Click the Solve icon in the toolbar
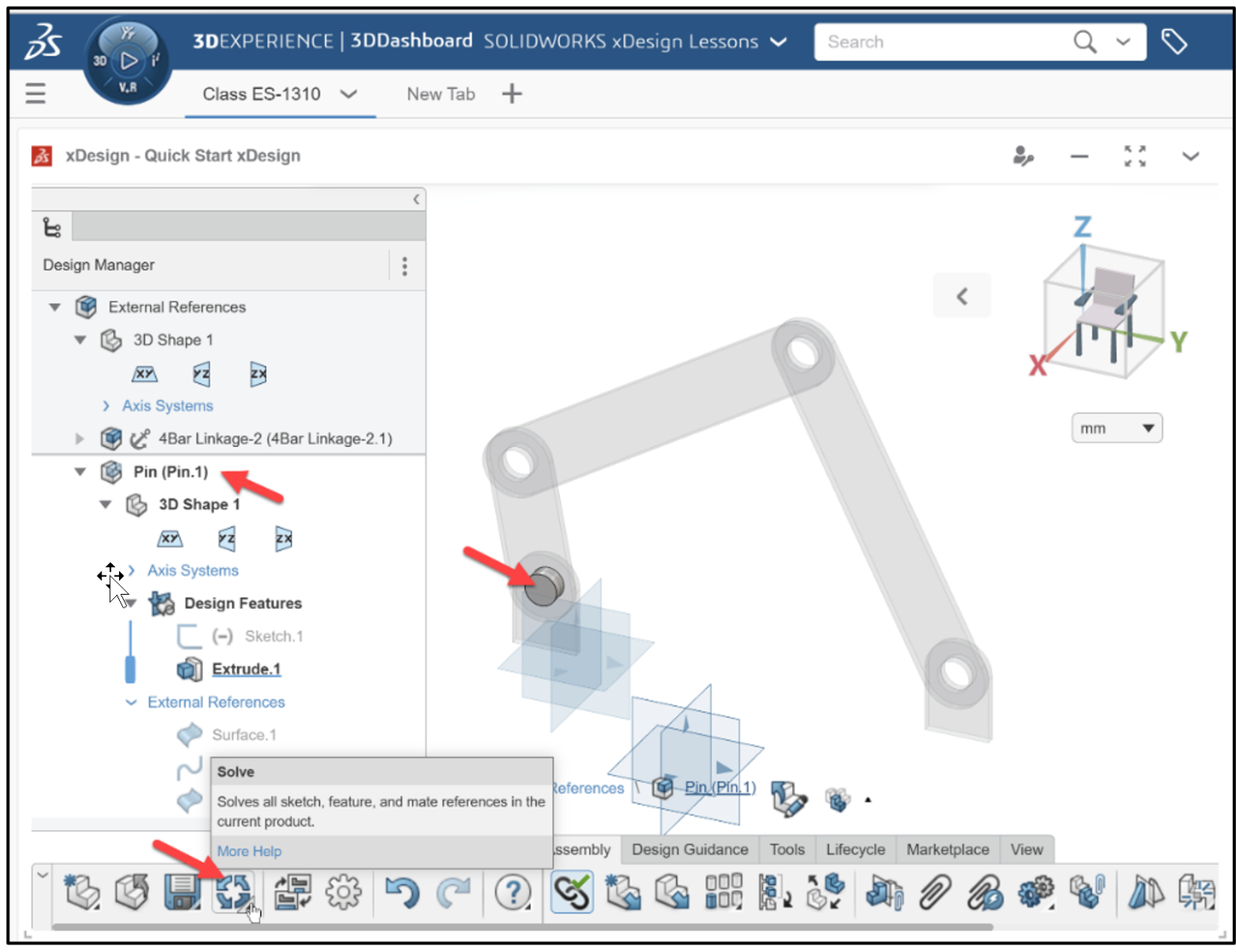This screenshot has width=1236, height=952. point(233,892)
